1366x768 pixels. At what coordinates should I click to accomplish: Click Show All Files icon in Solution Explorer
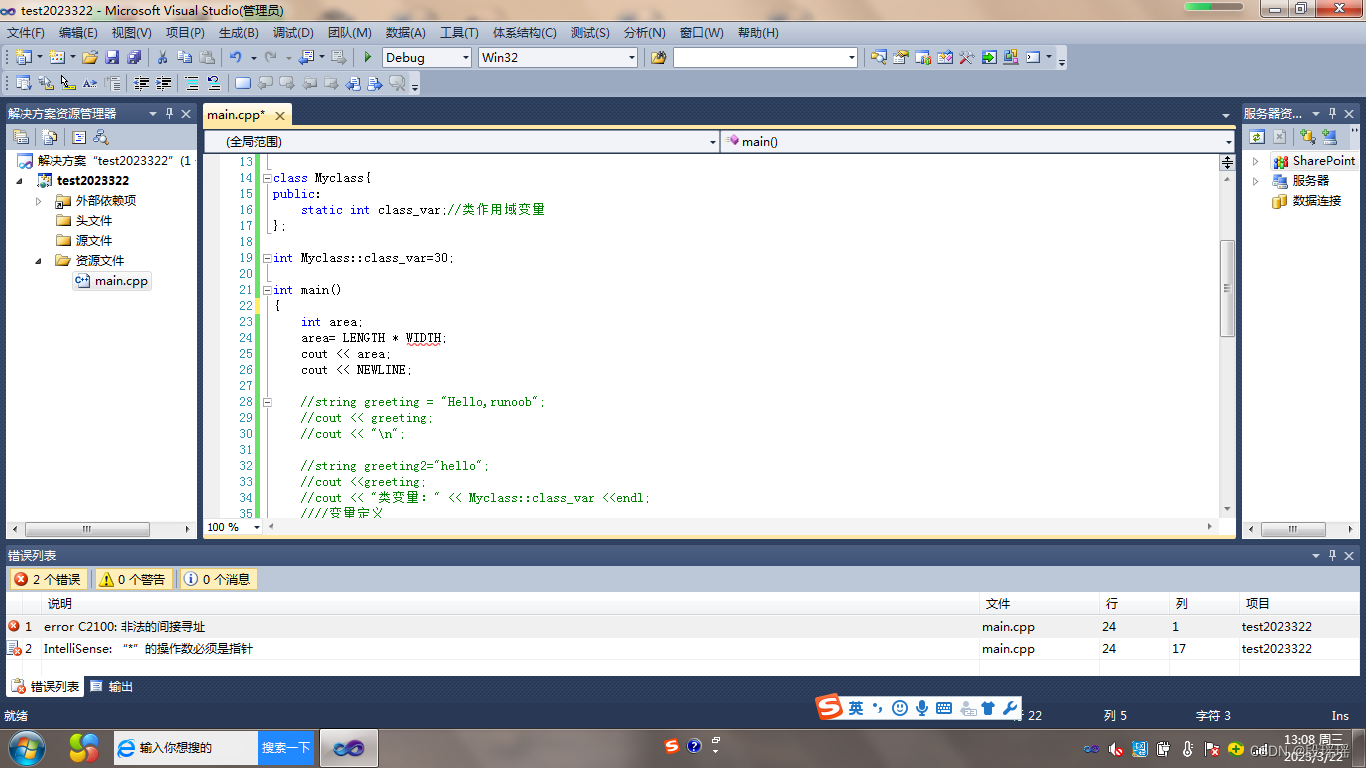(50, 137)
